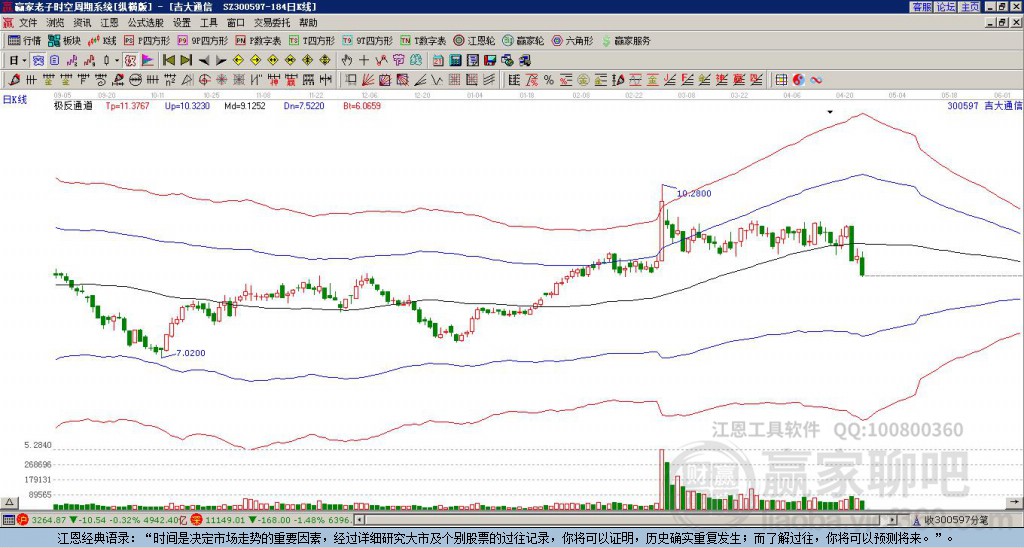Click the save floppy disk icon
The image size is (1024, 548).
click(490, 61)
